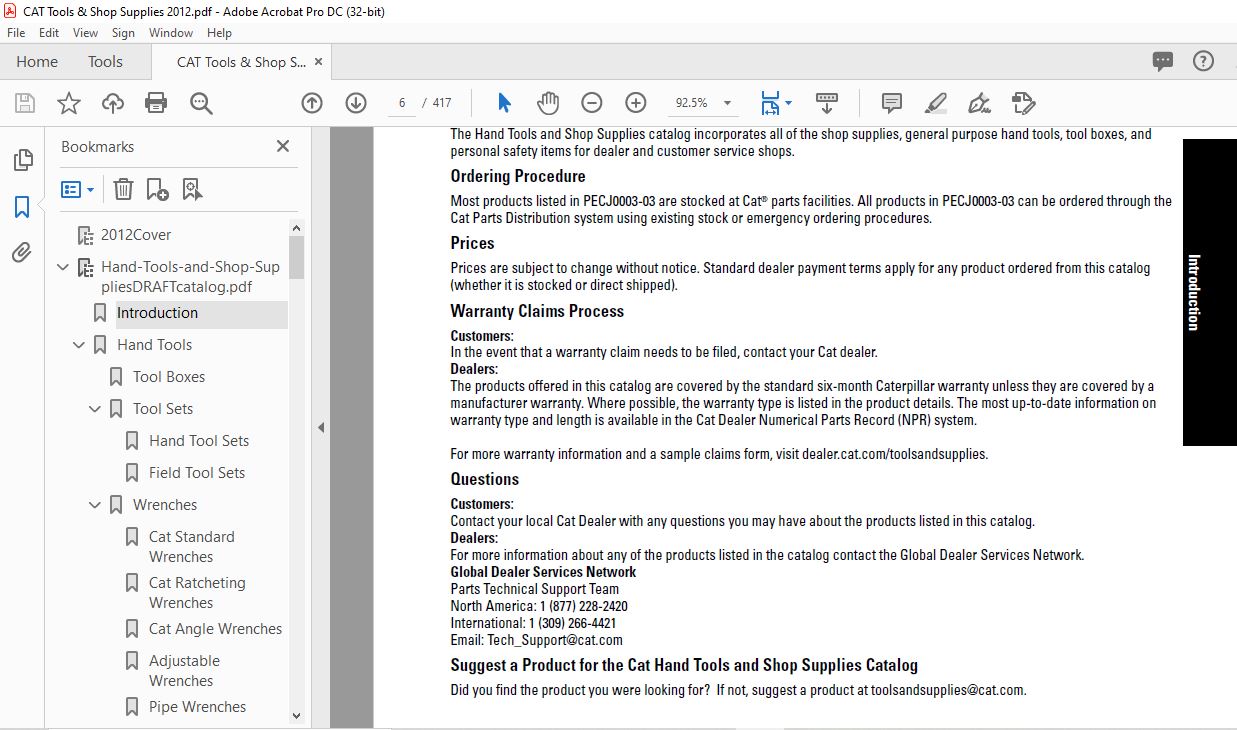Switch to the Tools tab
Image resolution: width=1237 pixels, height=730 pixels.
(105, 62)
